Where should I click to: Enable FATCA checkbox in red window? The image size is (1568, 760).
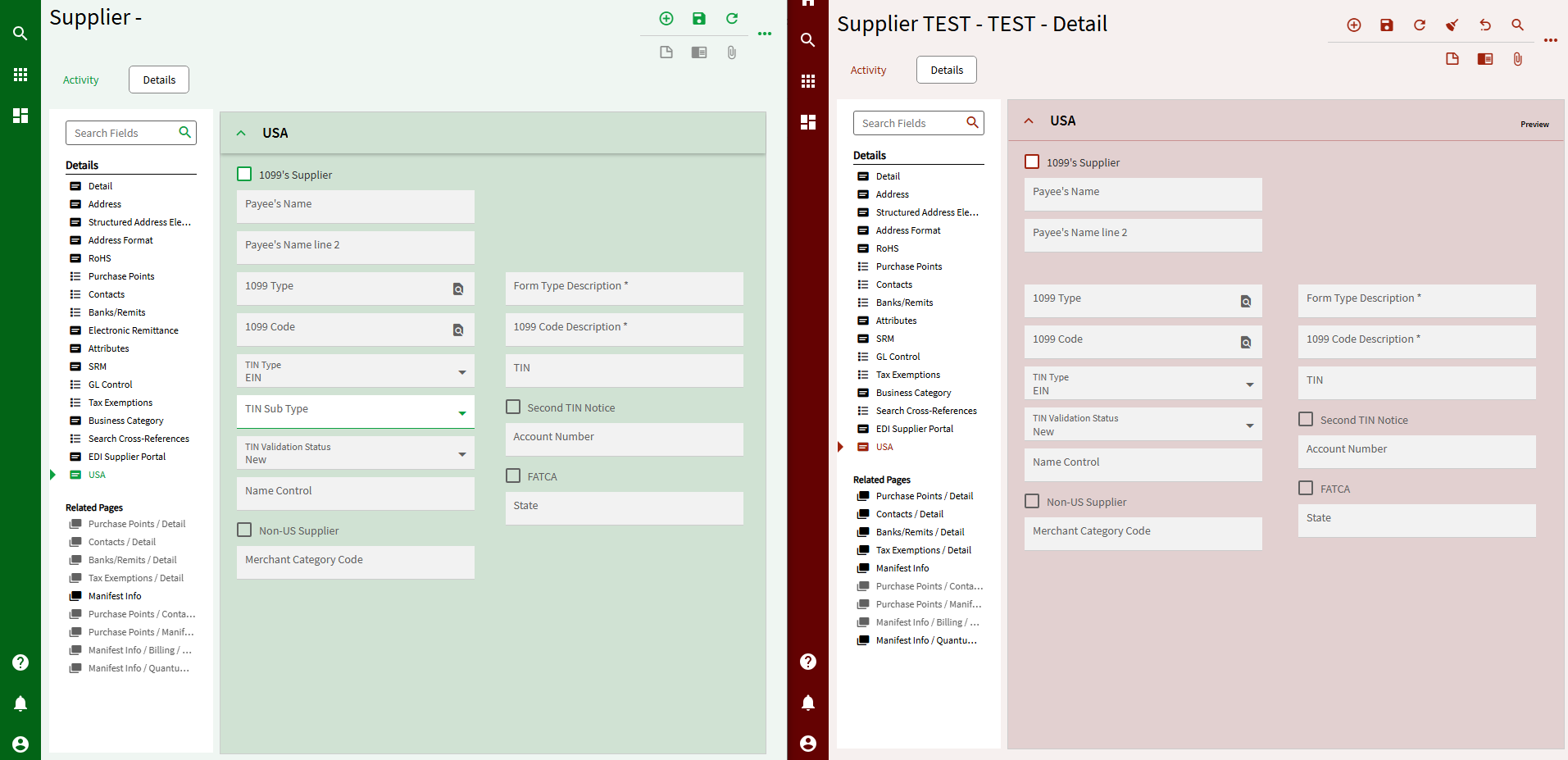pos(1306,488)
